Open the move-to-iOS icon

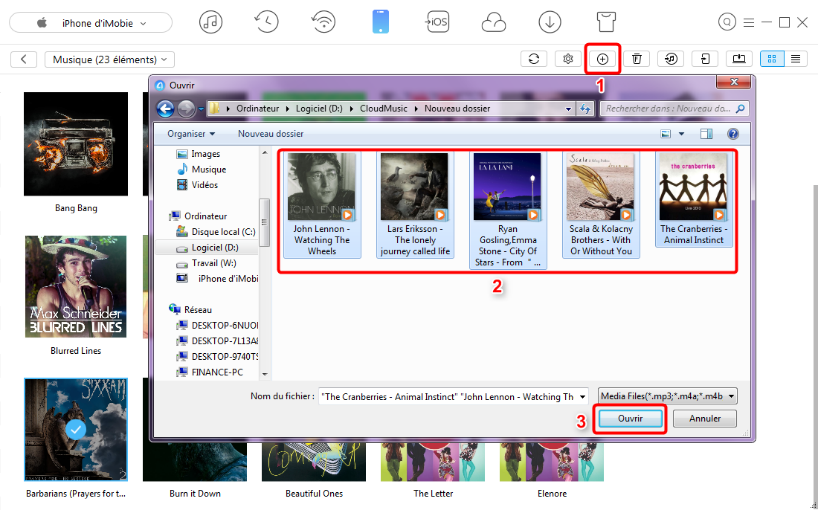pos(437,22)
